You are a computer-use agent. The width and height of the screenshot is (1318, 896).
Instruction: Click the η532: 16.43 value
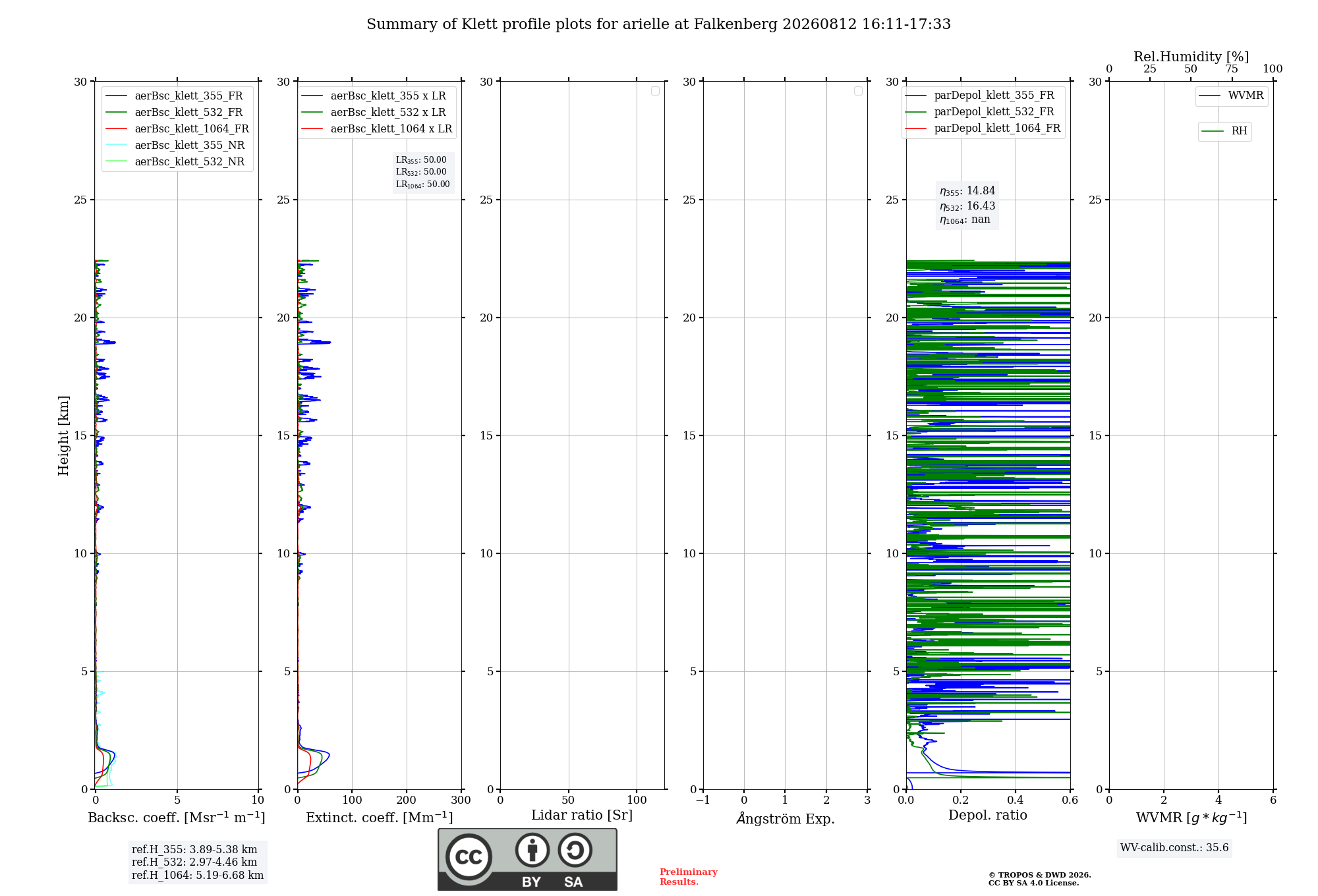coord(967,206)
